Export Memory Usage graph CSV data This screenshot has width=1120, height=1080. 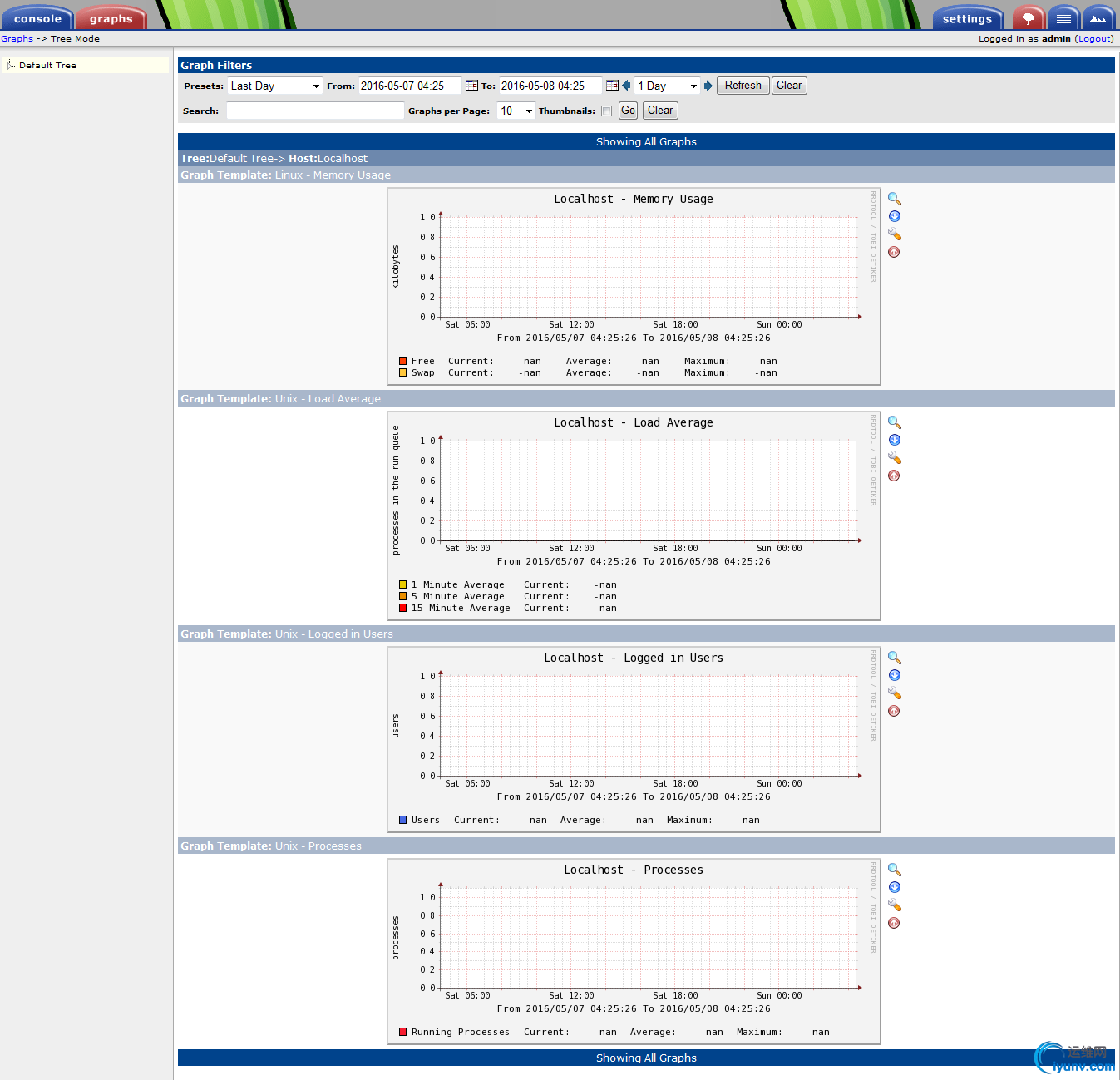[895, 216]
